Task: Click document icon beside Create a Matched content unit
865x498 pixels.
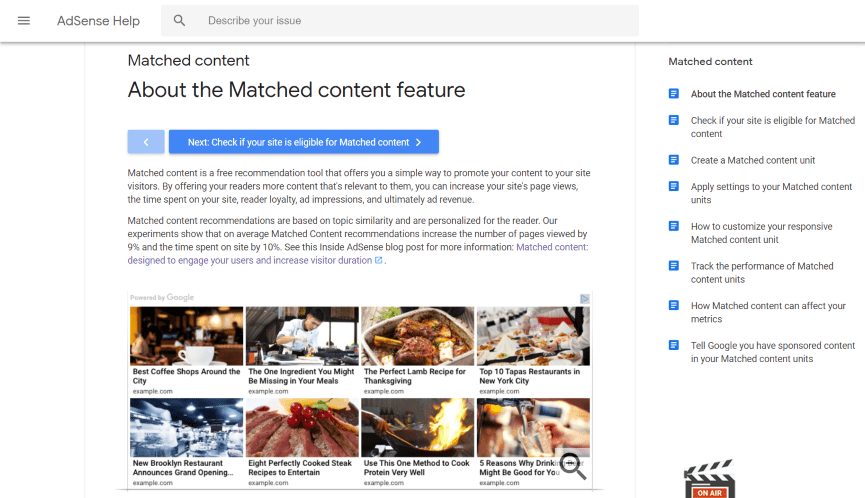Action: pyautogui.click(x=674, y=160)
